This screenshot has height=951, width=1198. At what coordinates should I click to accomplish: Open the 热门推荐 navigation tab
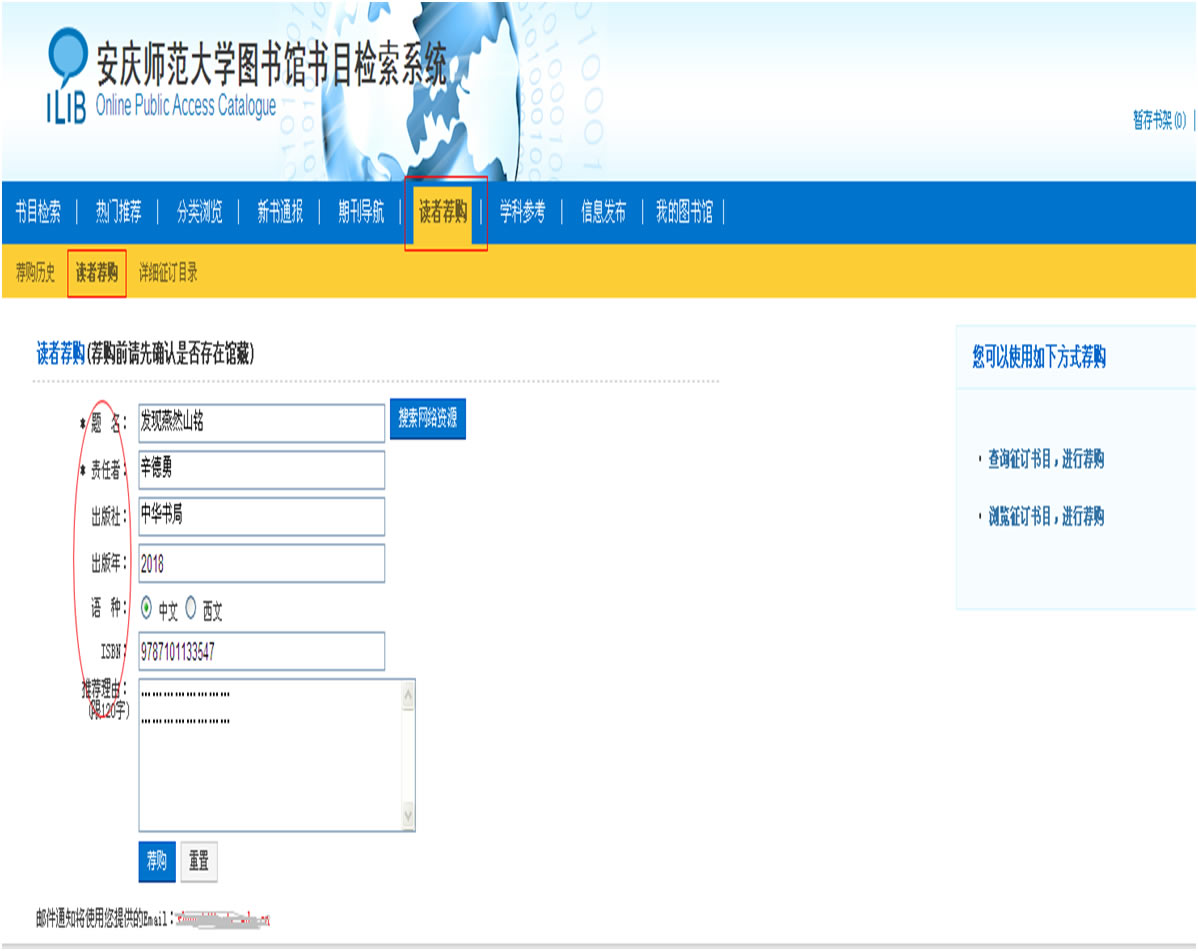click(x=119, y=212)
